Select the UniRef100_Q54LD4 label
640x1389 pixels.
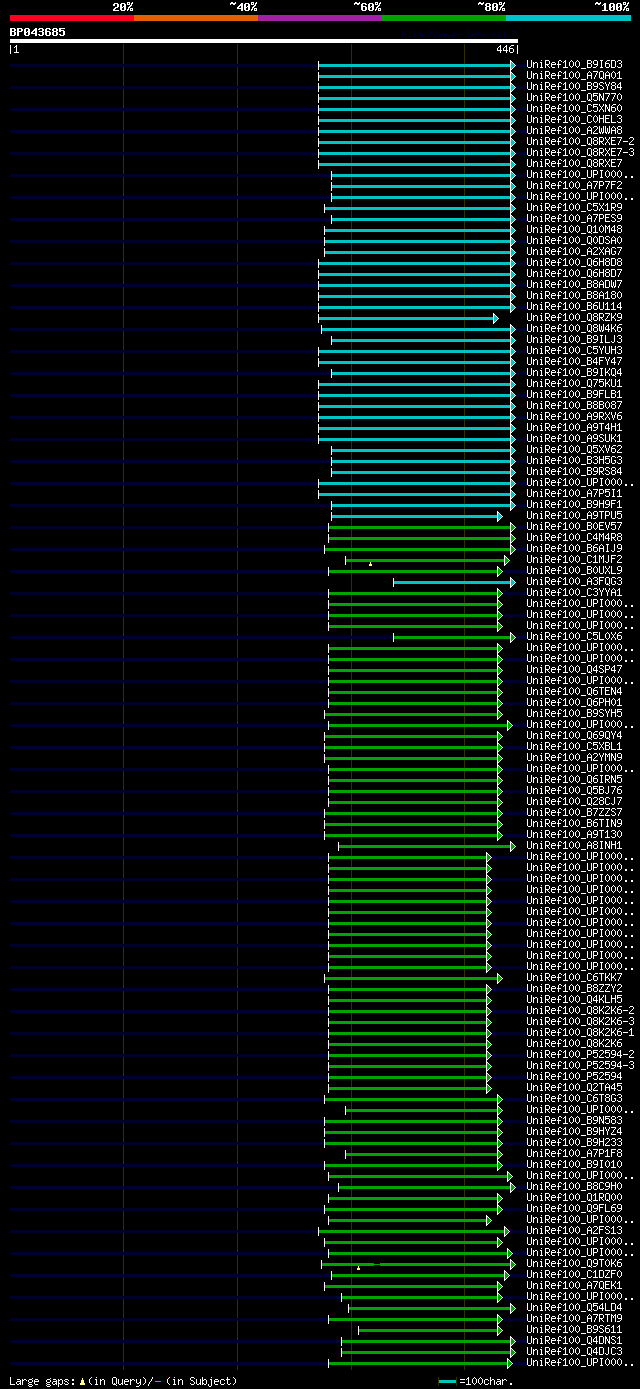[x=574, y=1308]
